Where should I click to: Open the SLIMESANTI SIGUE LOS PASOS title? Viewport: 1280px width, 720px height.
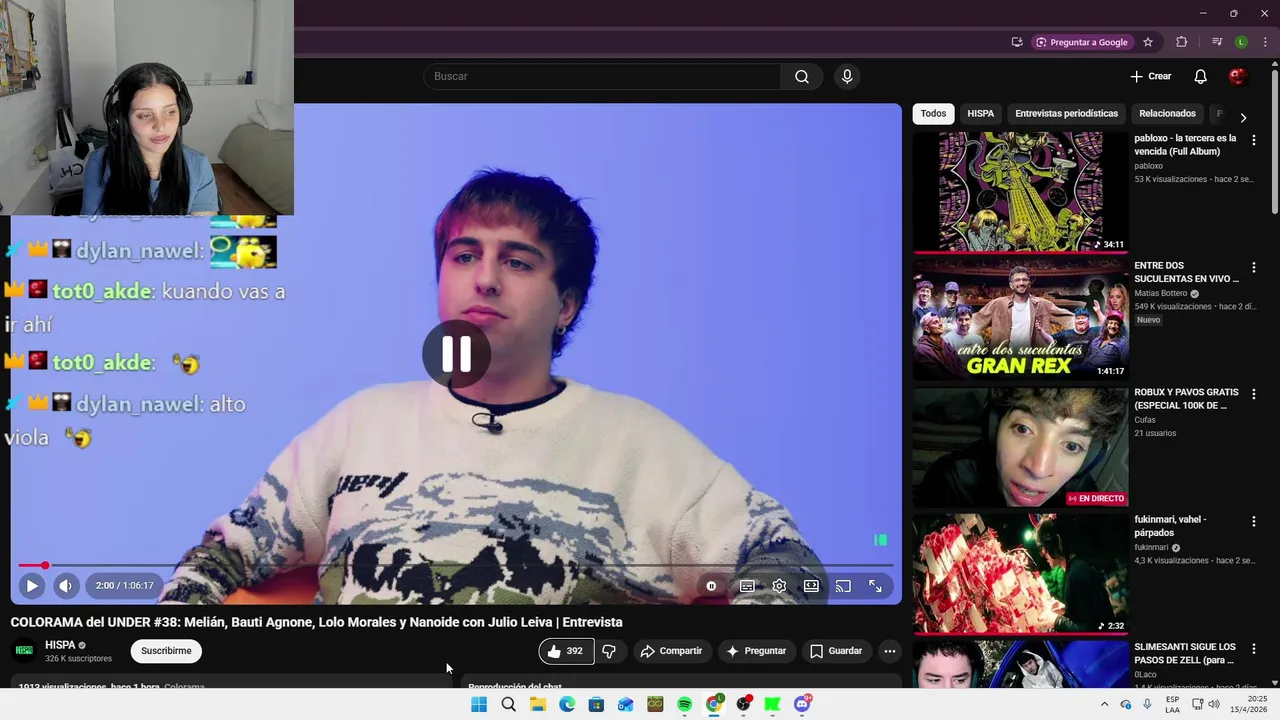pyautogui.click(x=1185, y=654)
